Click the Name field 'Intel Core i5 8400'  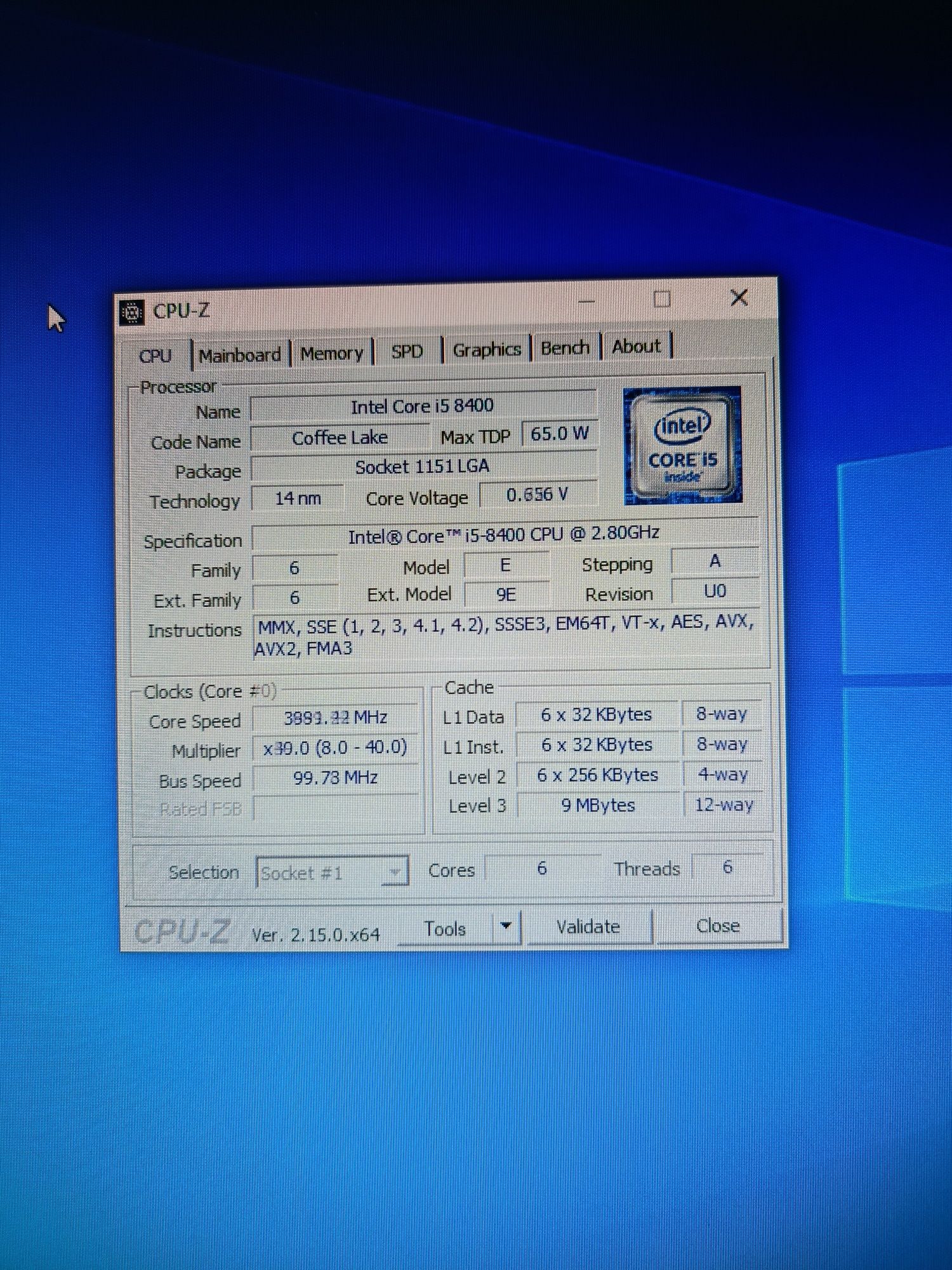(x=423, y=406)
